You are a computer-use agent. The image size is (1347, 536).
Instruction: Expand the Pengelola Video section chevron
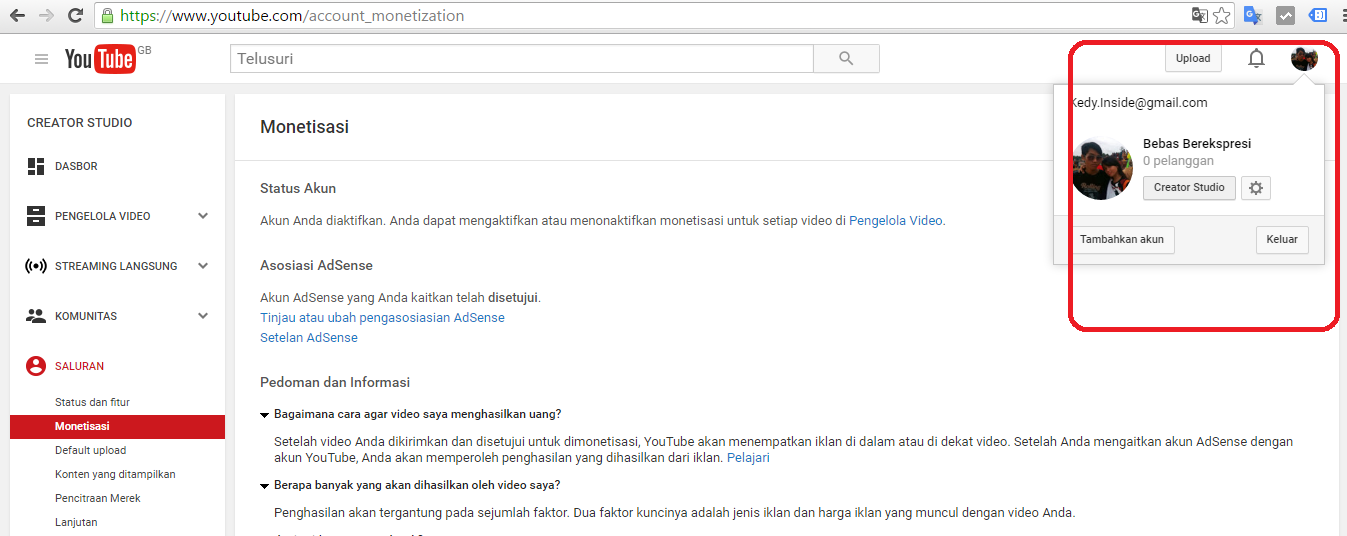coord(203,216)
